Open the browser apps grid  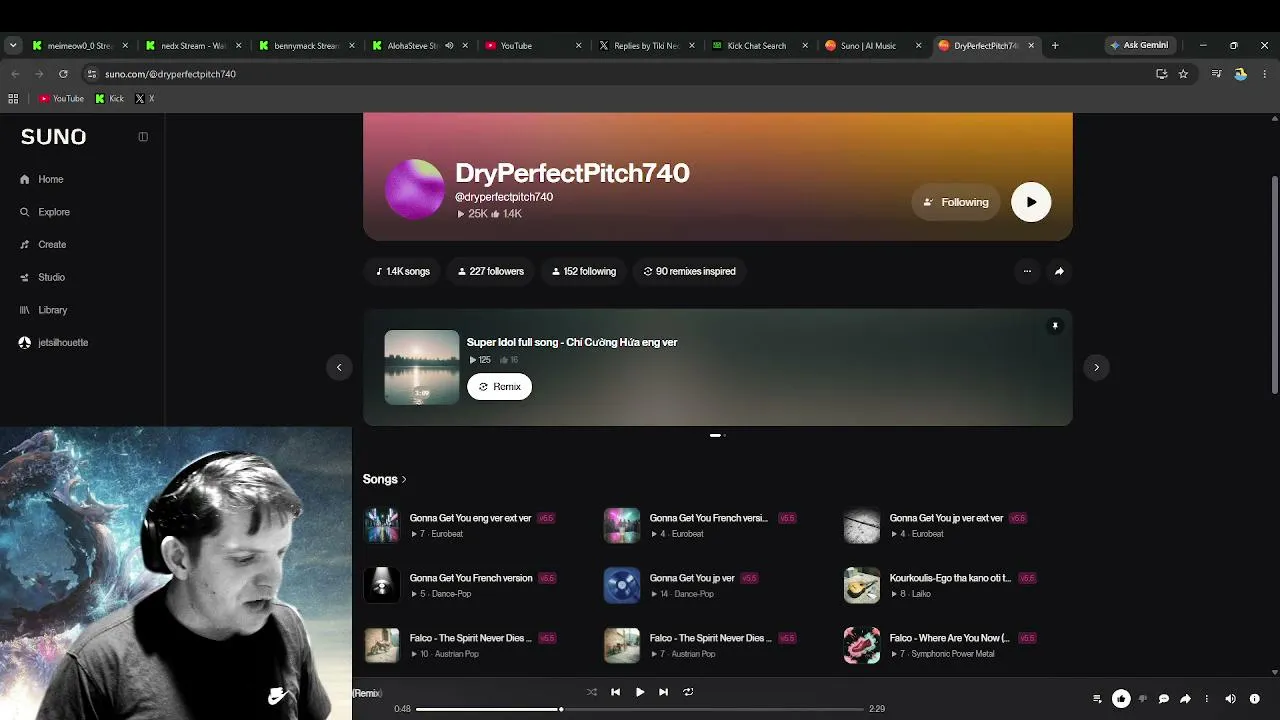coord(13,99)
